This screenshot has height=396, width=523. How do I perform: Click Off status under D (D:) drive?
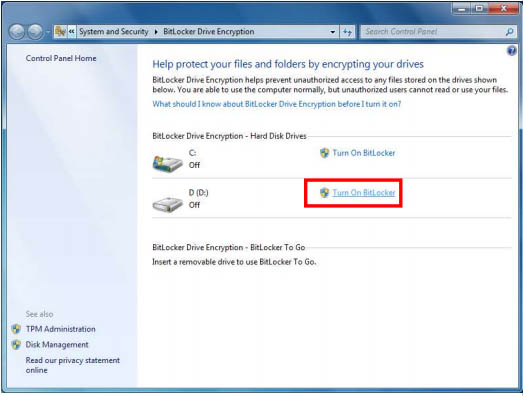pos(194,205)
